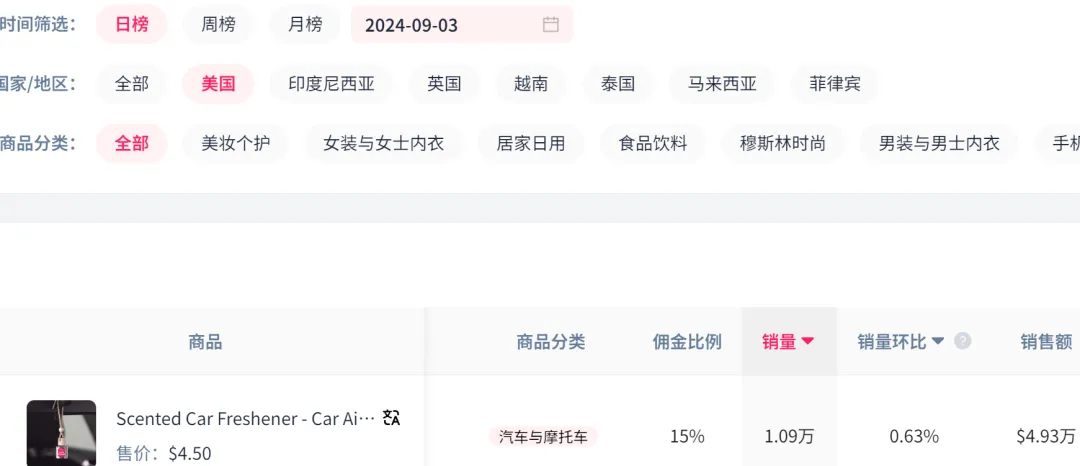Select the 日榜 daily ranking
Viewport: 1080px width, 466px height.
[132, 24]
